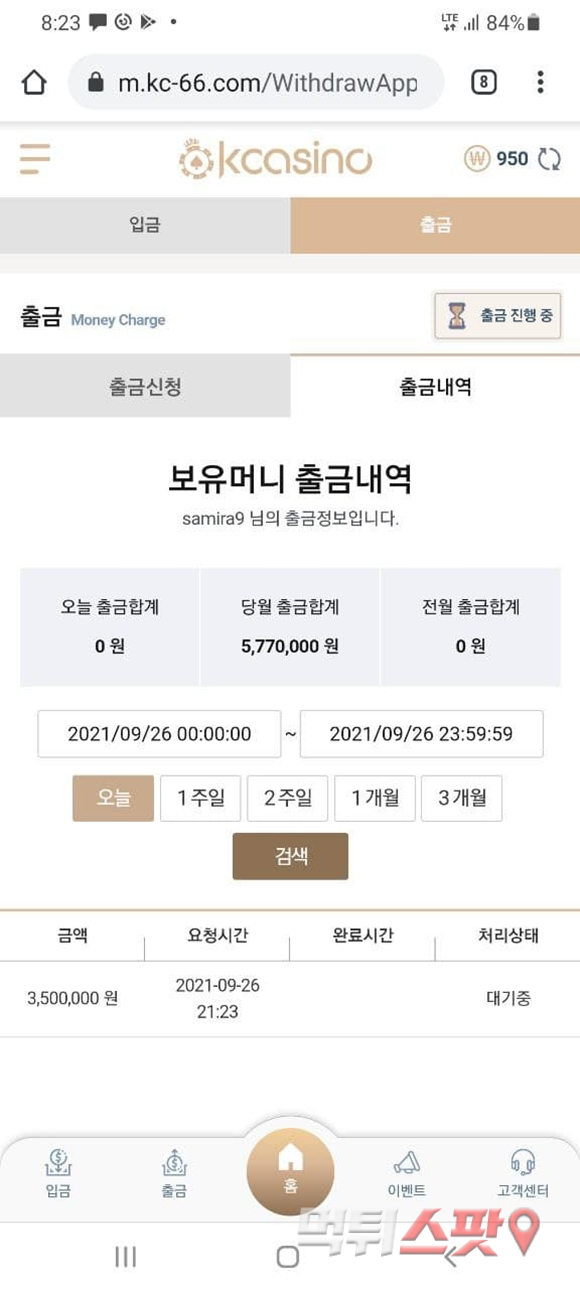Click the 검색 search button
580x1289 pixels.
[290, 857]
